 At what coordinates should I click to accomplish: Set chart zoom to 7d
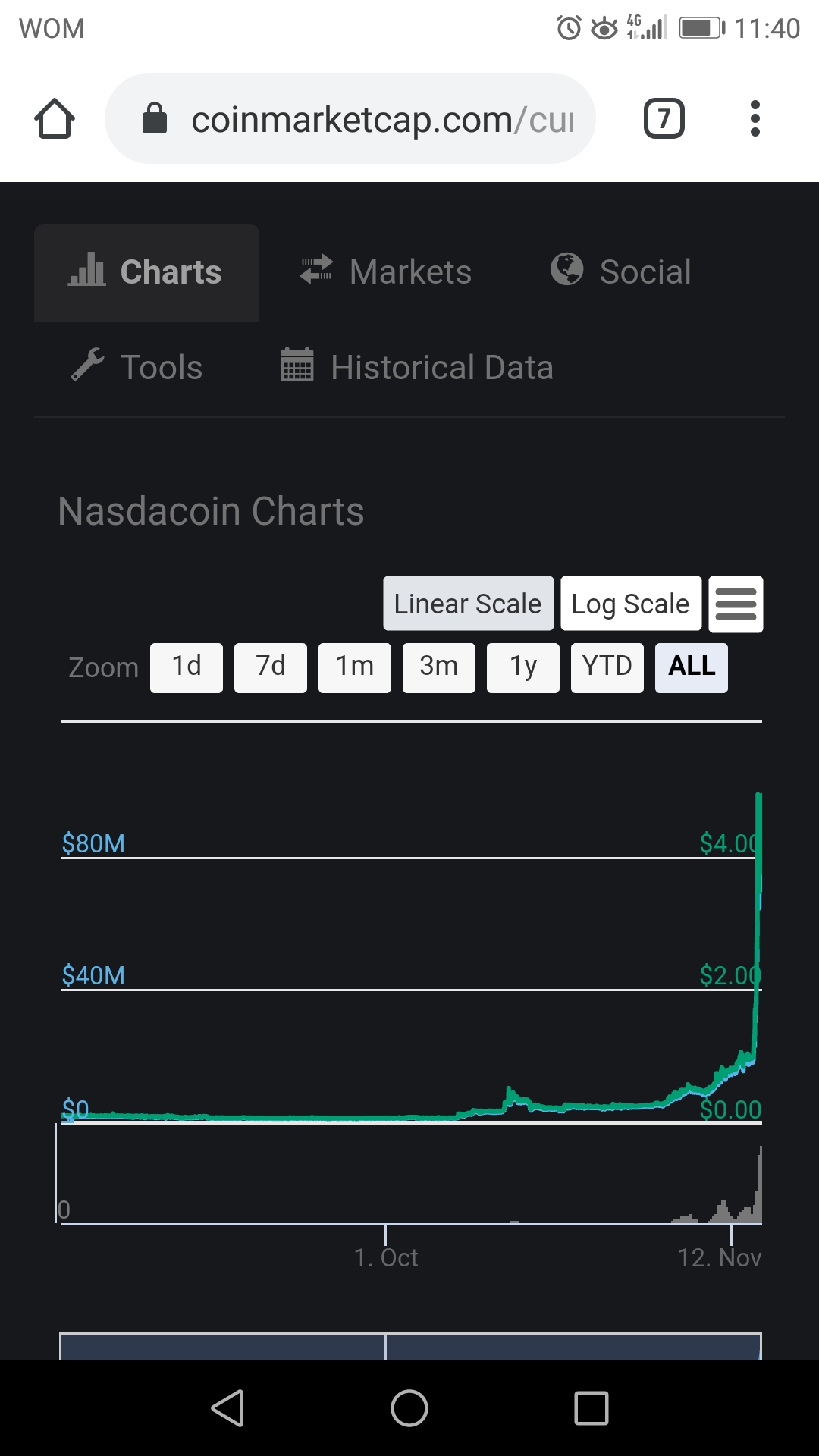(x=271, y=667)
